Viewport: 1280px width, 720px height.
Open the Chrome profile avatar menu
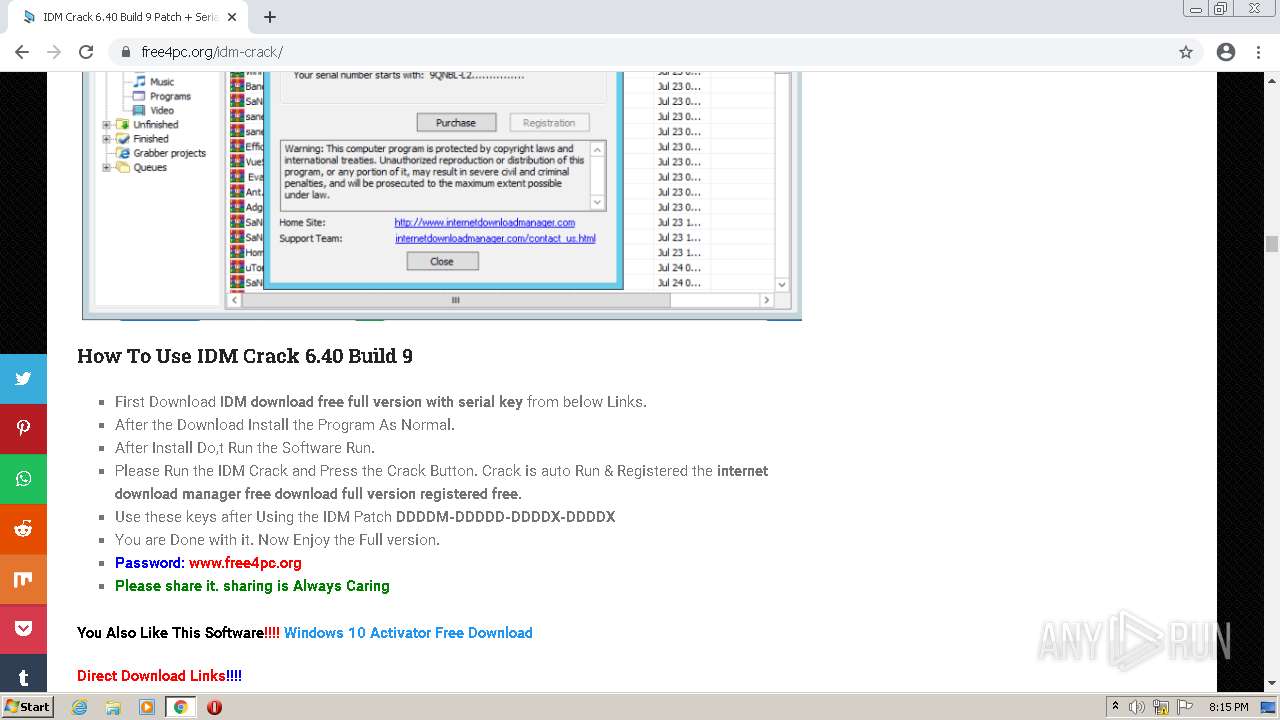click(1226, 52)
